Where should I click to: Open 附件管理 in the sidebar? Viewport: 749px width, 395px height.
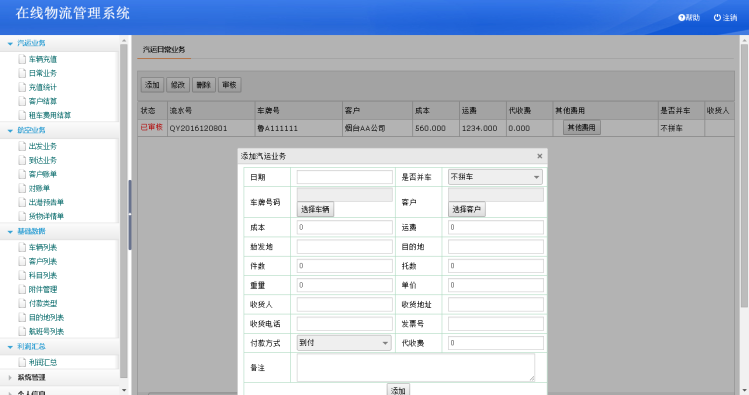click(43, 289)
